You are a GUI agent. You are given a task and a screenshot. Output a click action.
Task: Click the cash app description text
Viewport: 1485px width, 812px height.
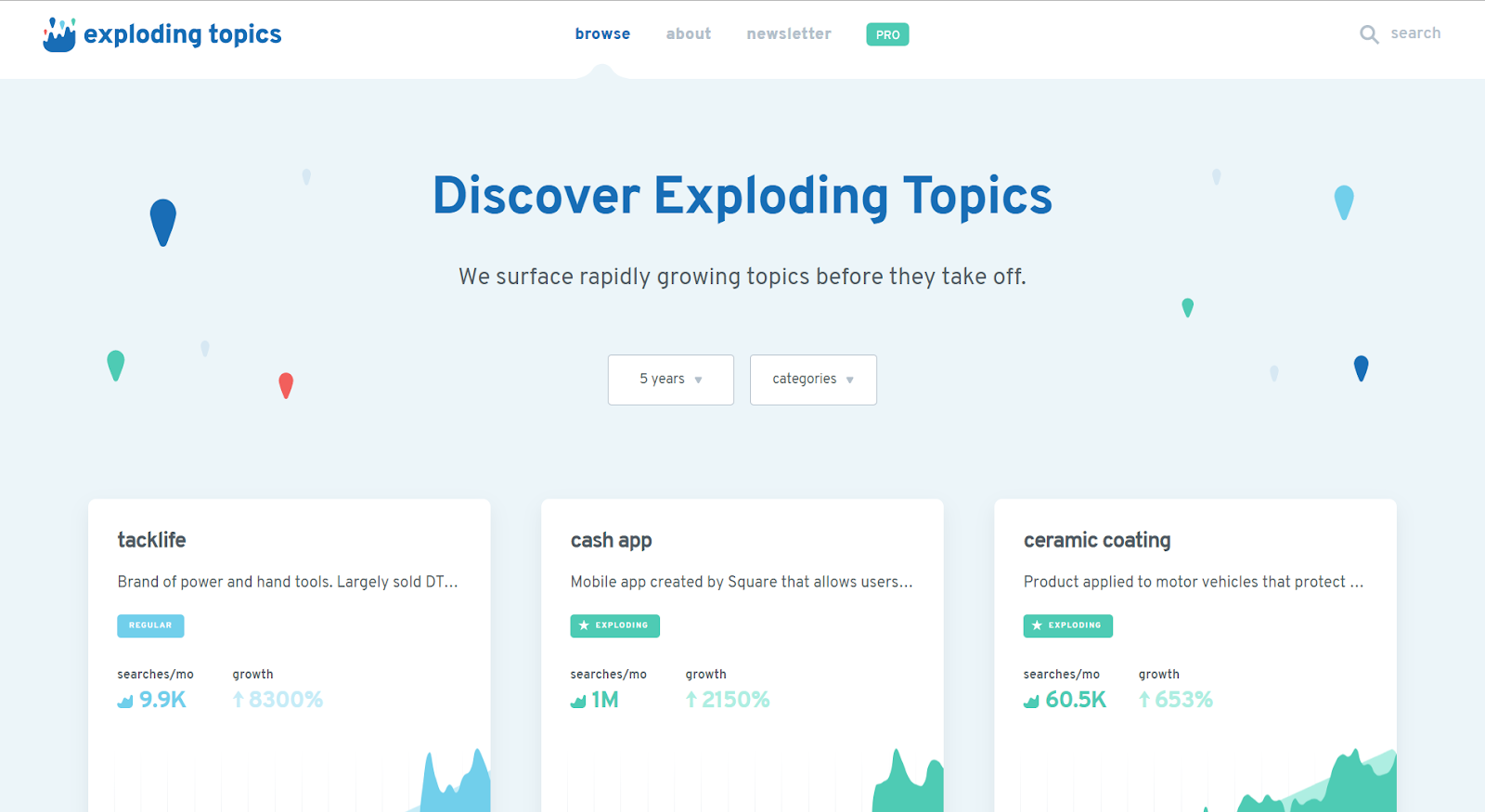(x=742, y=582)
